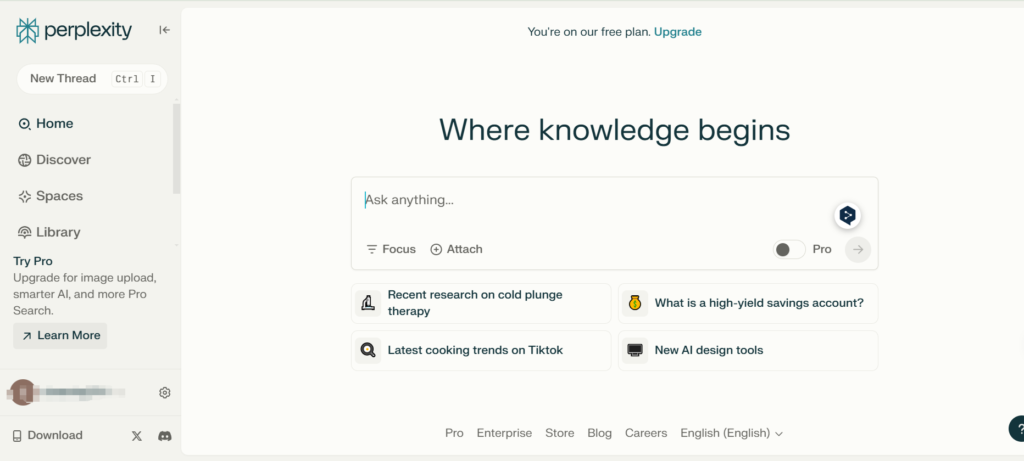Select Latest cooking trends on Tiktok
The image size is (1024, 461).
[x=481, y=351]
